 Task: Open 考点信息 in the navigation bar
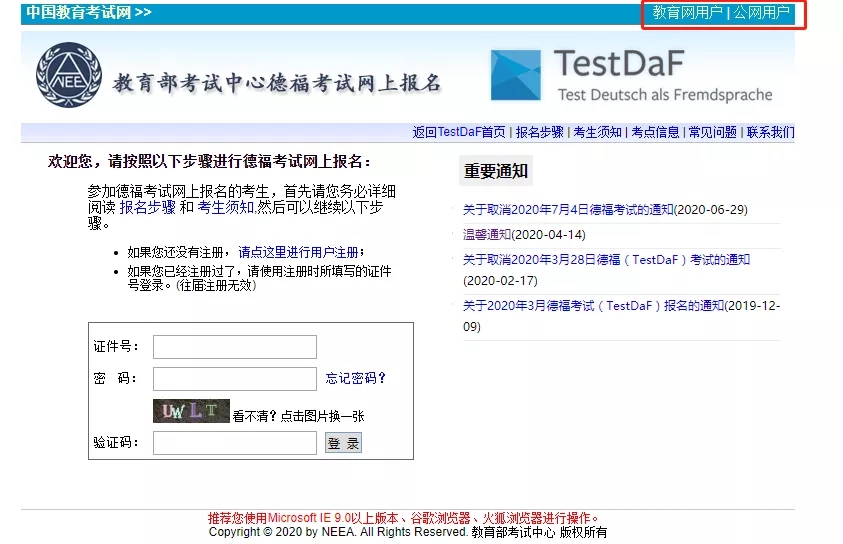(655, 132)
